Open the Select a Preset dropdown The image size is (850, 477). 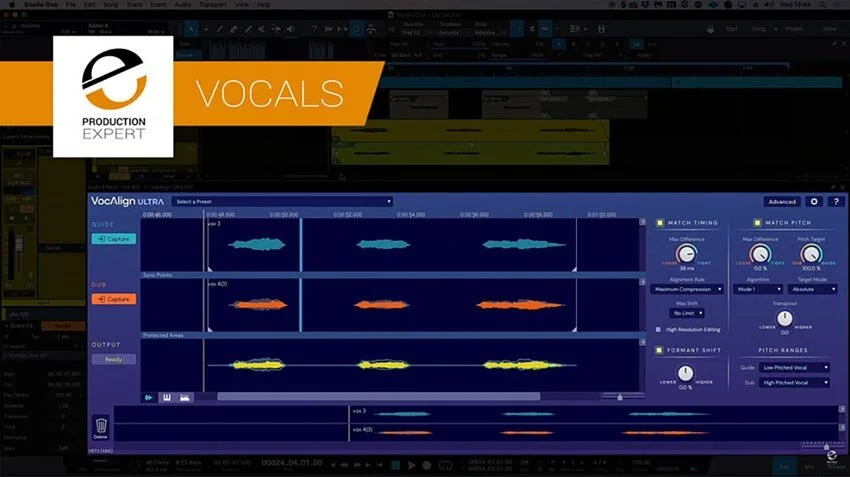pos(282,202)
